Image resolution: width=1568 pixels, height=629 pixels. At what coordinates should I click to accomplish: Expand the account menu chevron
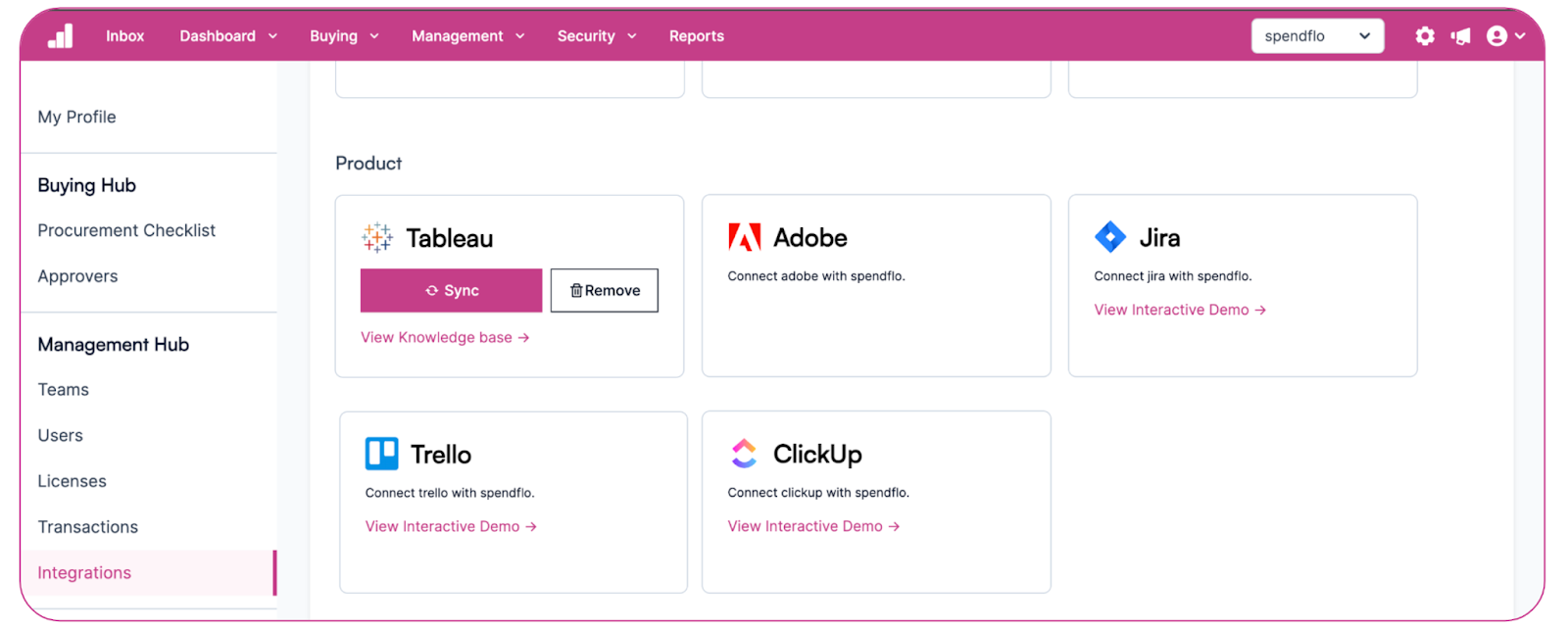click(x=1520, y=36)
